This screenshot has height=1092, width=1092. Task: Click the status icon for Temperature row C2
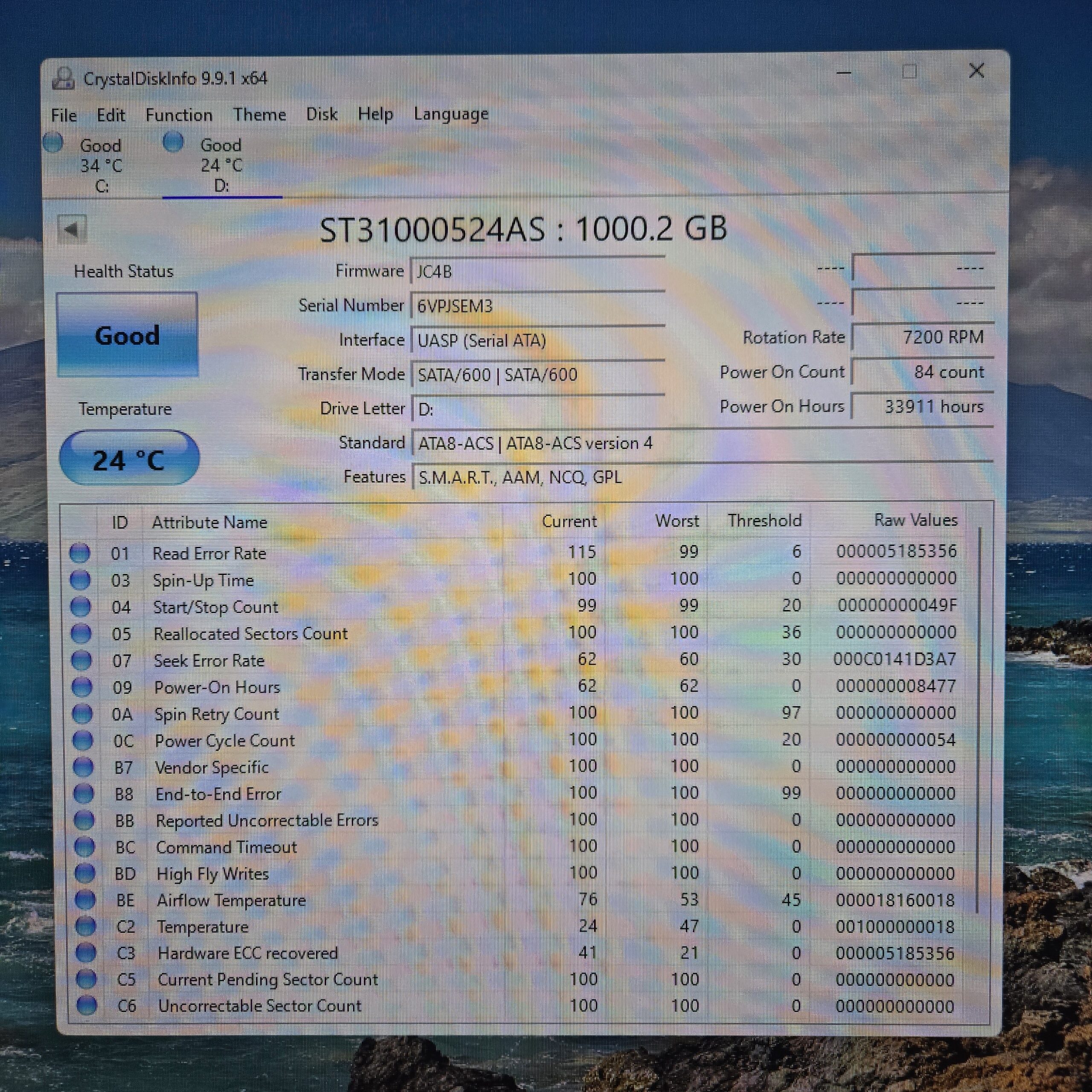(86, 926)
